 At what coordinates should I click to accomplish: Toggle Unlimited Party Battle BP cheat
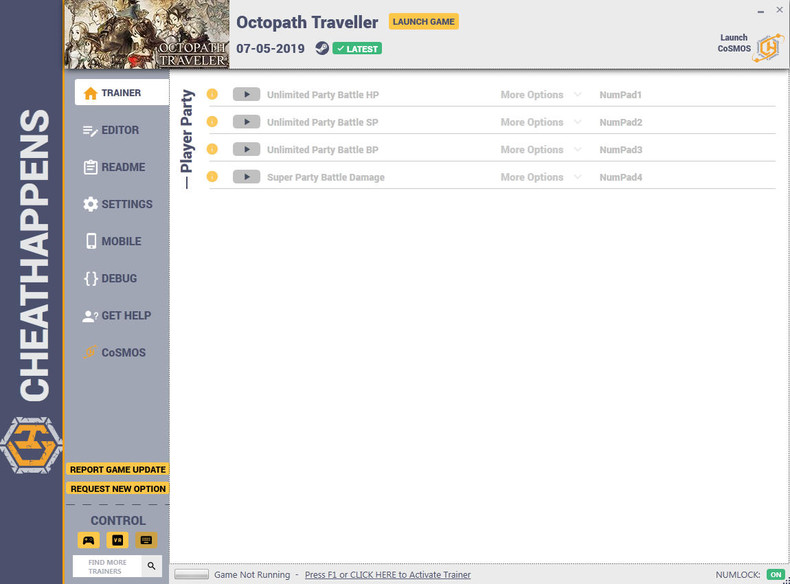246,149
